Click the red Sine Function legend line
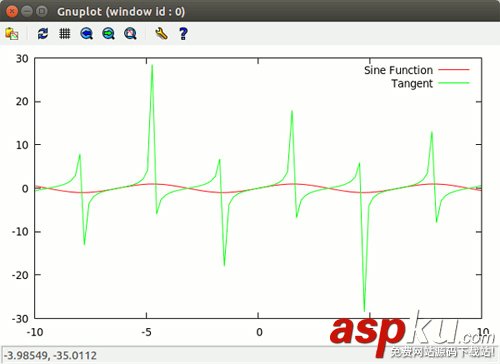 click(454, 70)
